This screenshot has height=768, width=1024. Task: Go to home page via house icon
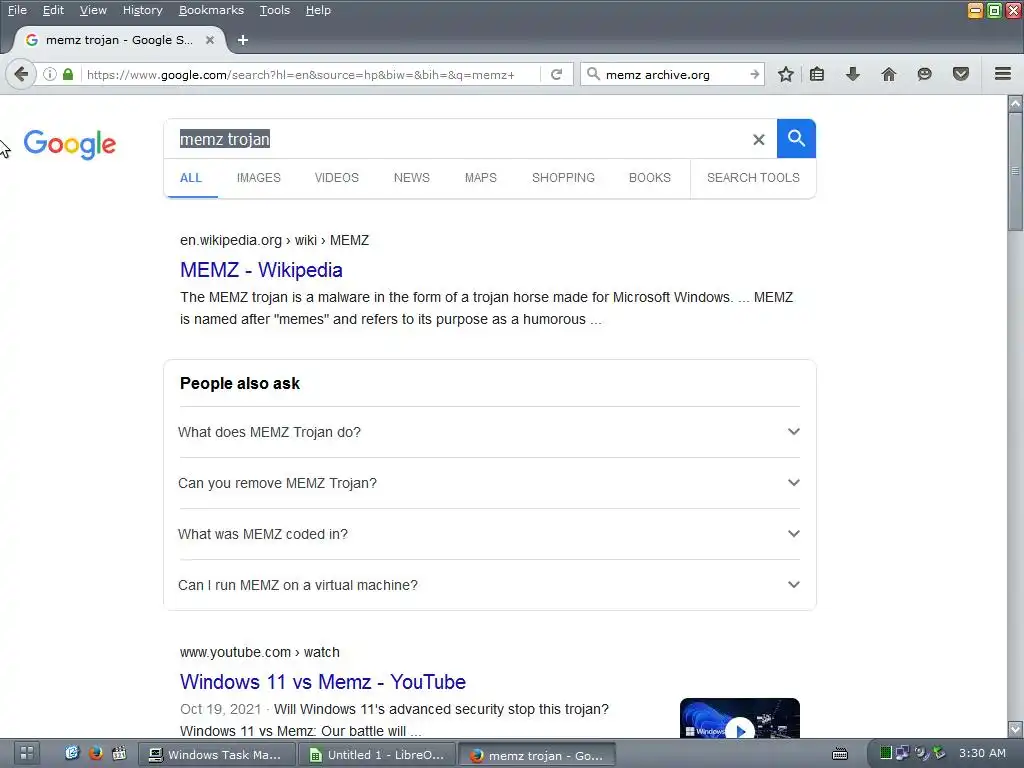point(888,74)
